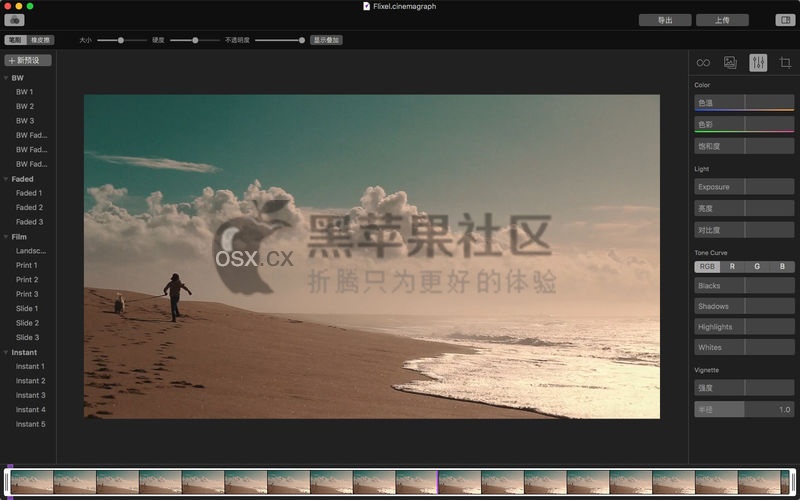Click the Flixel.cinemagraph document title icon
The height and width of the screenshot is (500, 800).
coord(366,6)
